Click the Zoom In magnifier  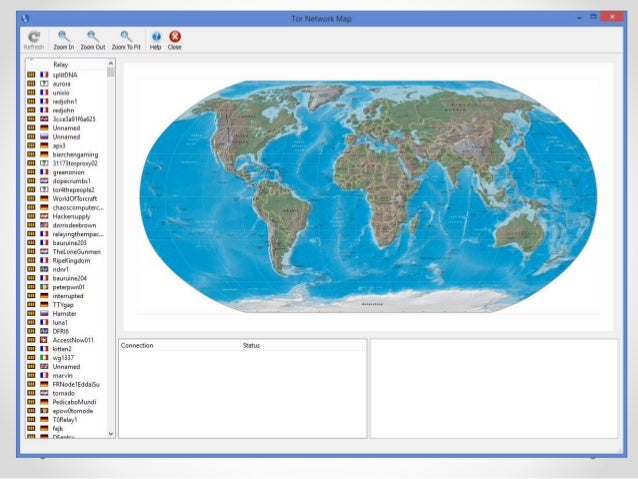[x=64, y=39]
